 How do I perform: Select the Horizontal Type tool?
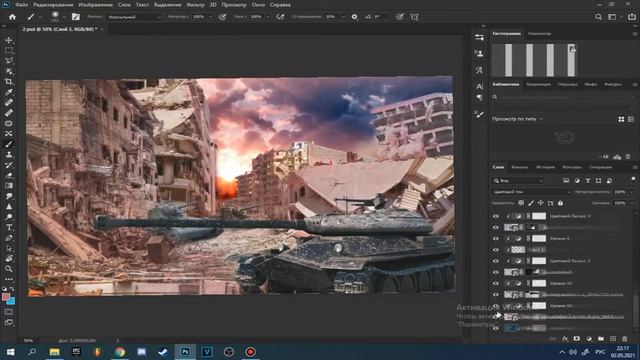pyautogui.click(x=9, y=227)
